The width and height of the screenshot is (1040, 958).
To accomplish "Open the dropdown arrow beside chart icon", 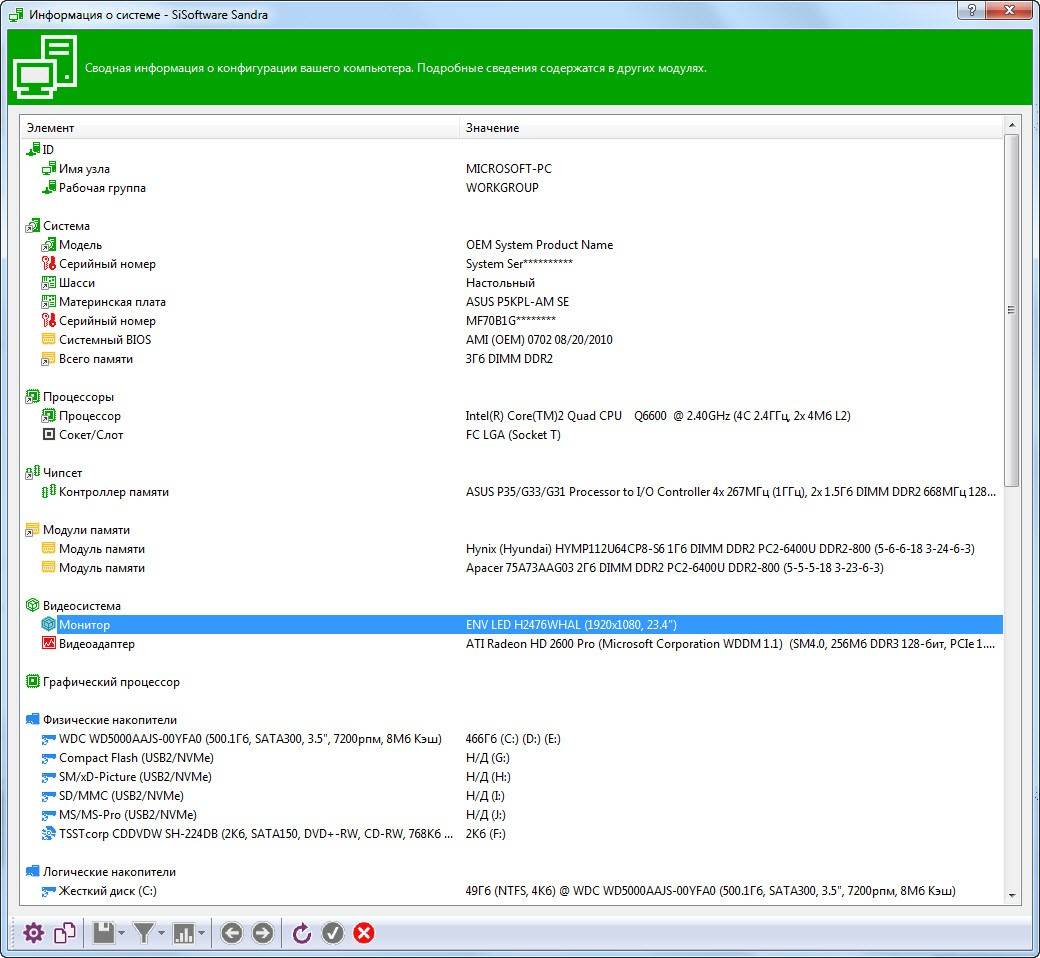I will click(x=202, y=934).
